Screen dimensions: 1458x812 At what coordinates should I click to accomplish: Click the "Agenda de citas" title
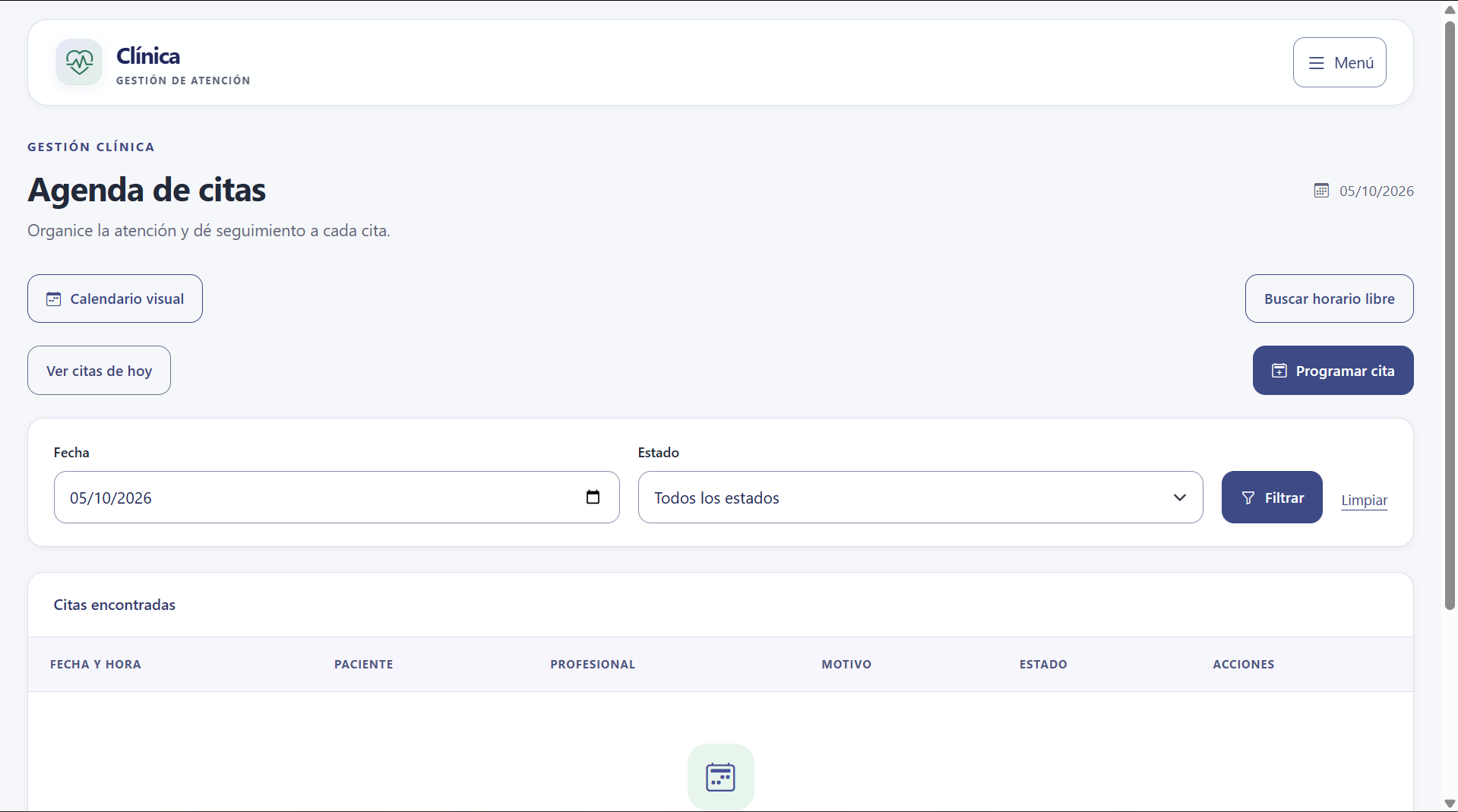click(x=147, y=190)
